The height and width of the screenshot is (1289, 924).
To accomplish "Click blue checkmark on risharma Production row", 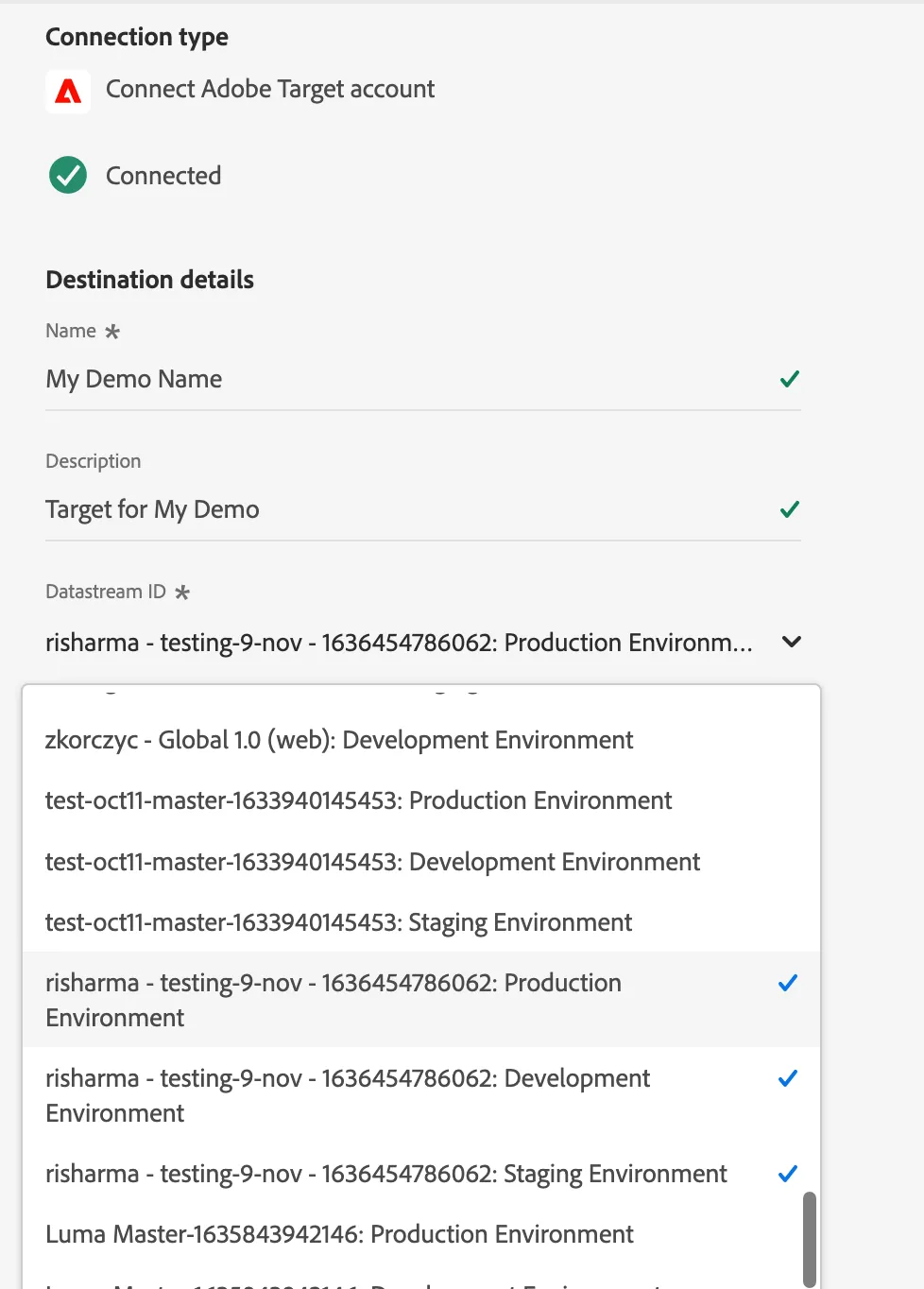I will pos(788,983).
